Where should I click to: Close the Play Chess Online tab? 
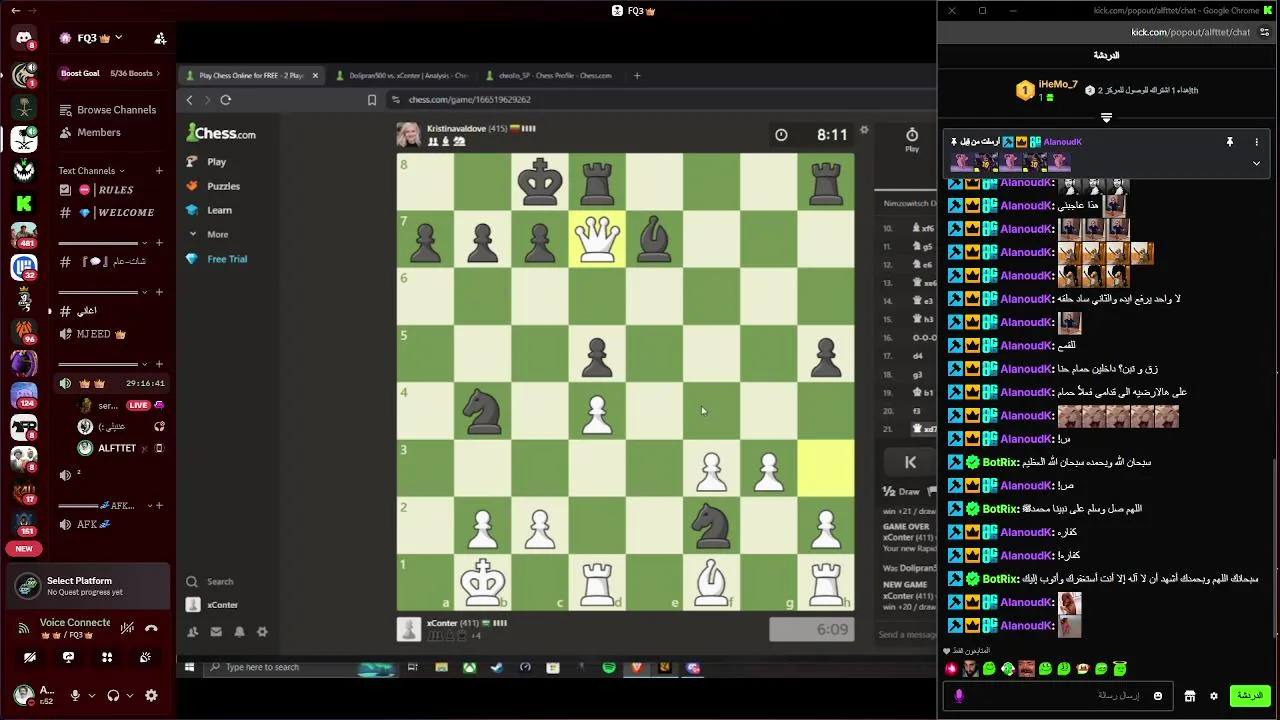tap(315, 75)
